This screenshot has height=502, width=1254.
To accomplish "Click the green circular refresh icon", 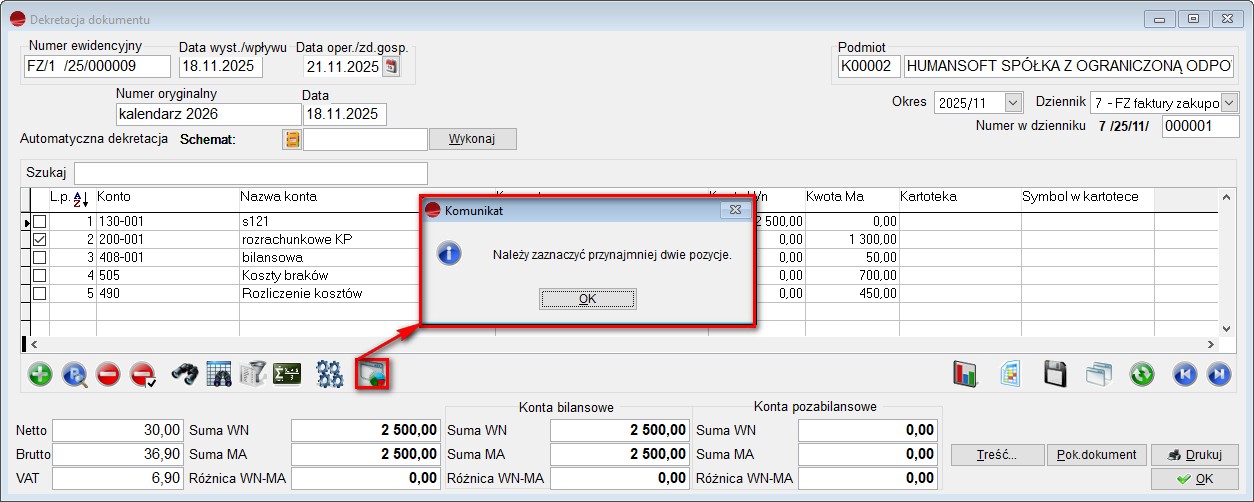I will pos(1142,374).
